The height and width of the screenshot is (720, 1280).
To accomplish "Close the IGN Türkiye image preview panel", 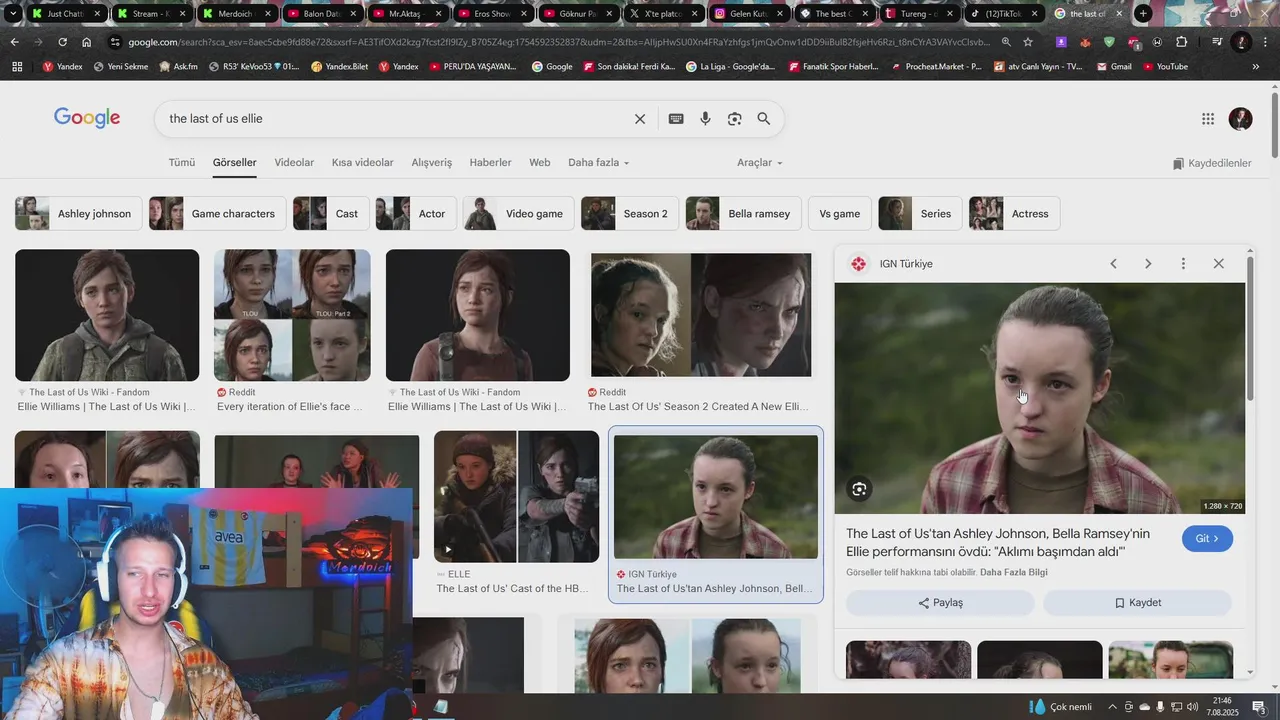I will click(x=1218, y=263).
